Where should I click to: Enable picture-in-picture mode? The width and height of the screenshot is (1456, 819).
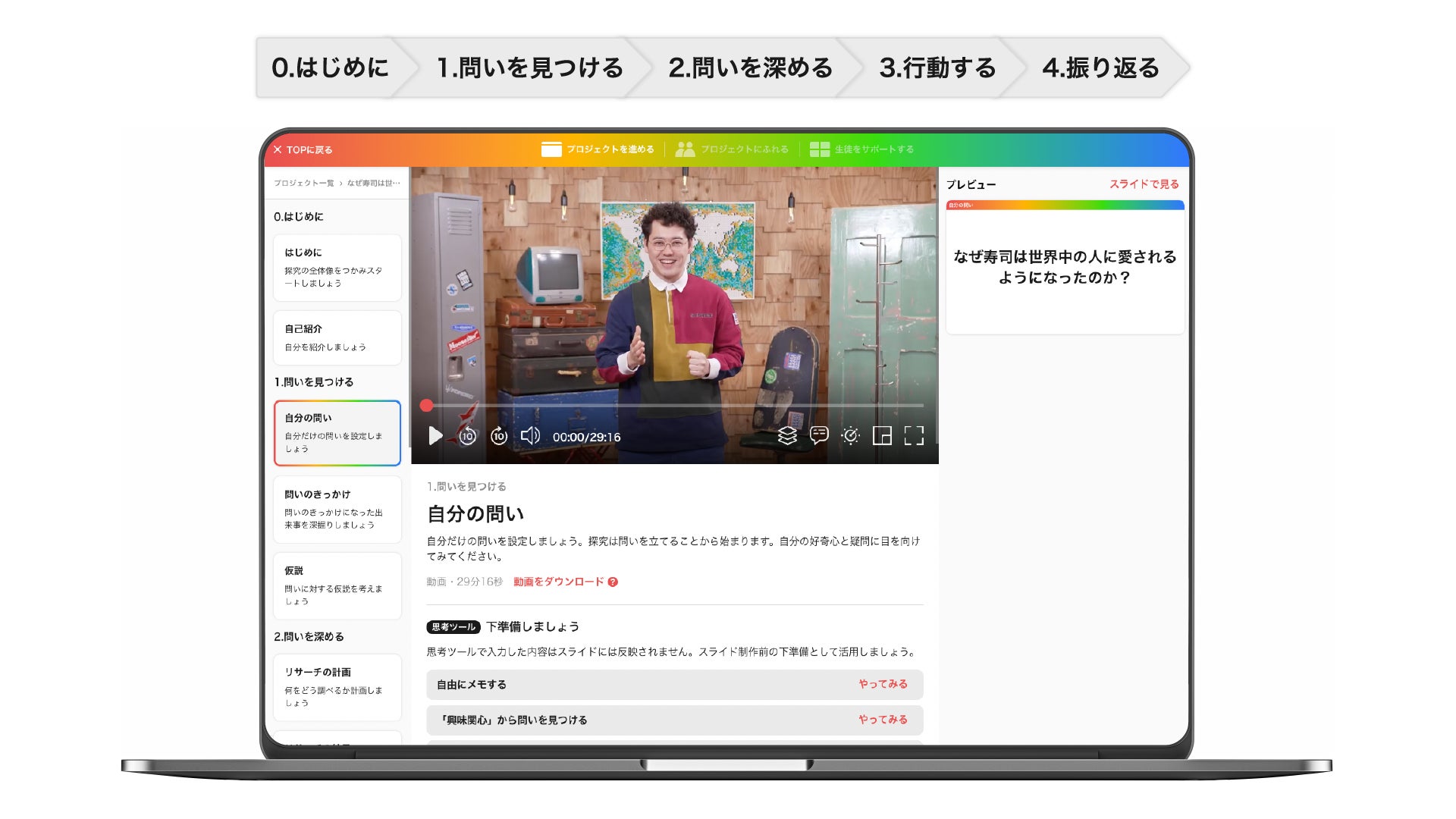pos(882,435)
